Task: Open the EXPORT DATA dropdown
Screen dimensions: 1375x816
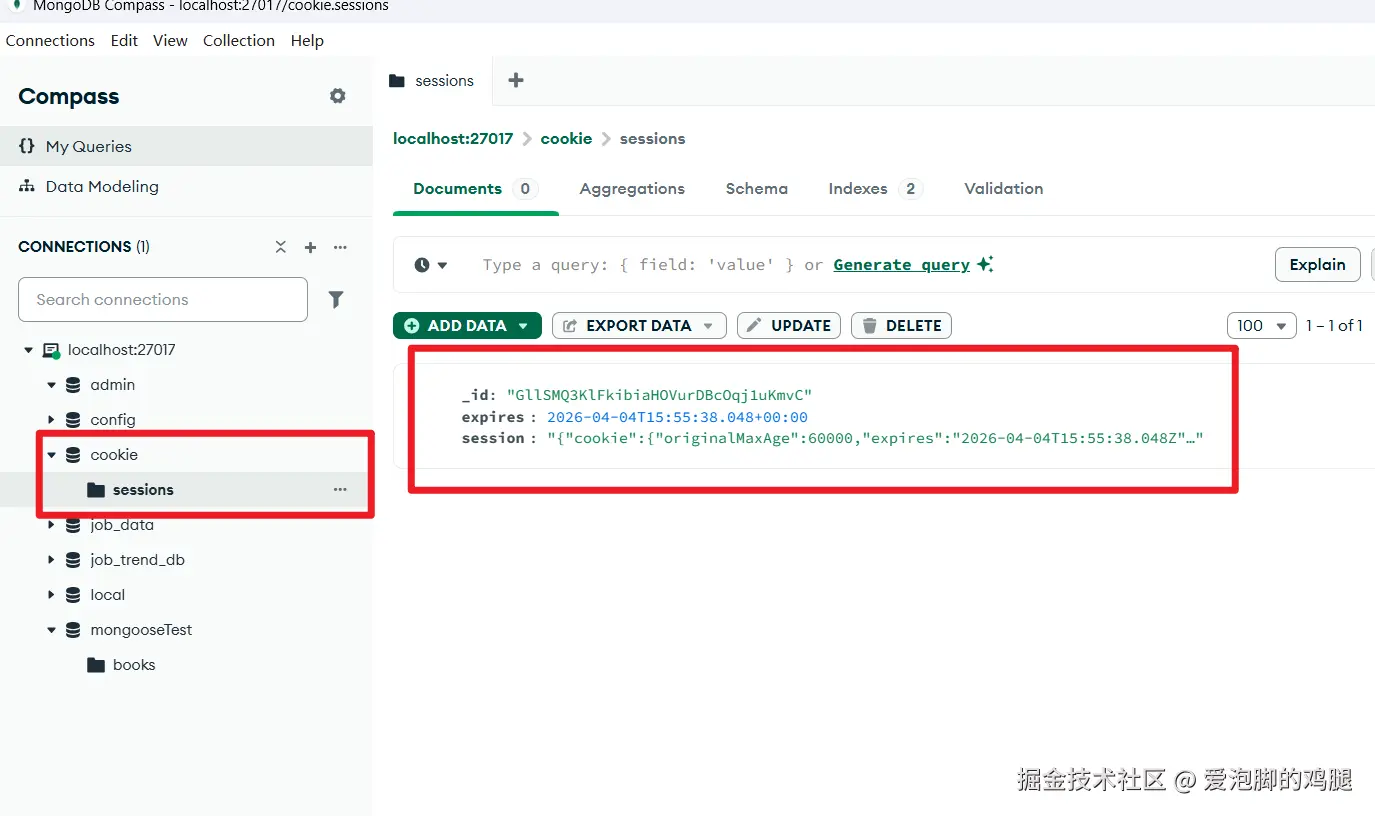Action: click(x=639, y=326)
